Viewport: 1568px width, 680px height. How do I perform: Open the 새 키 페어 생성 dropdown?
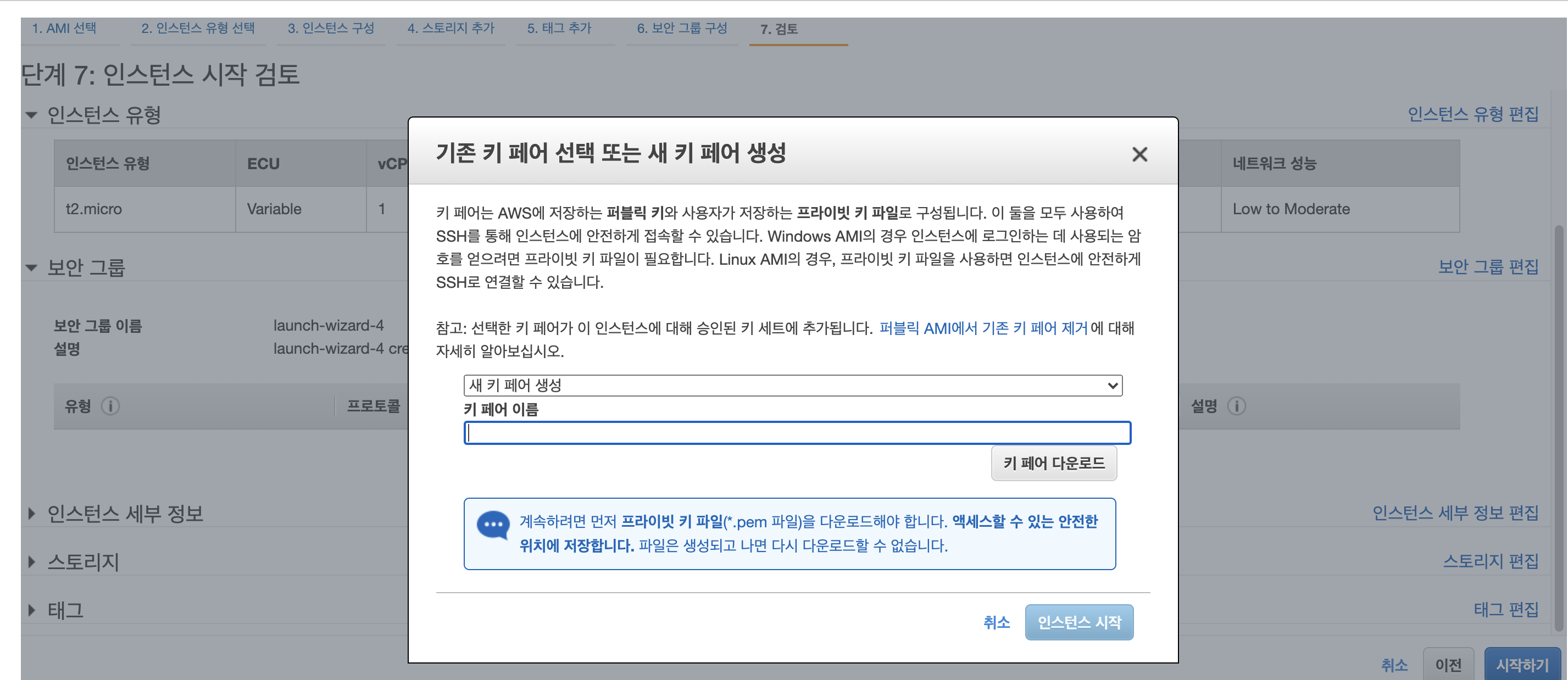click(x=793, y=386)
